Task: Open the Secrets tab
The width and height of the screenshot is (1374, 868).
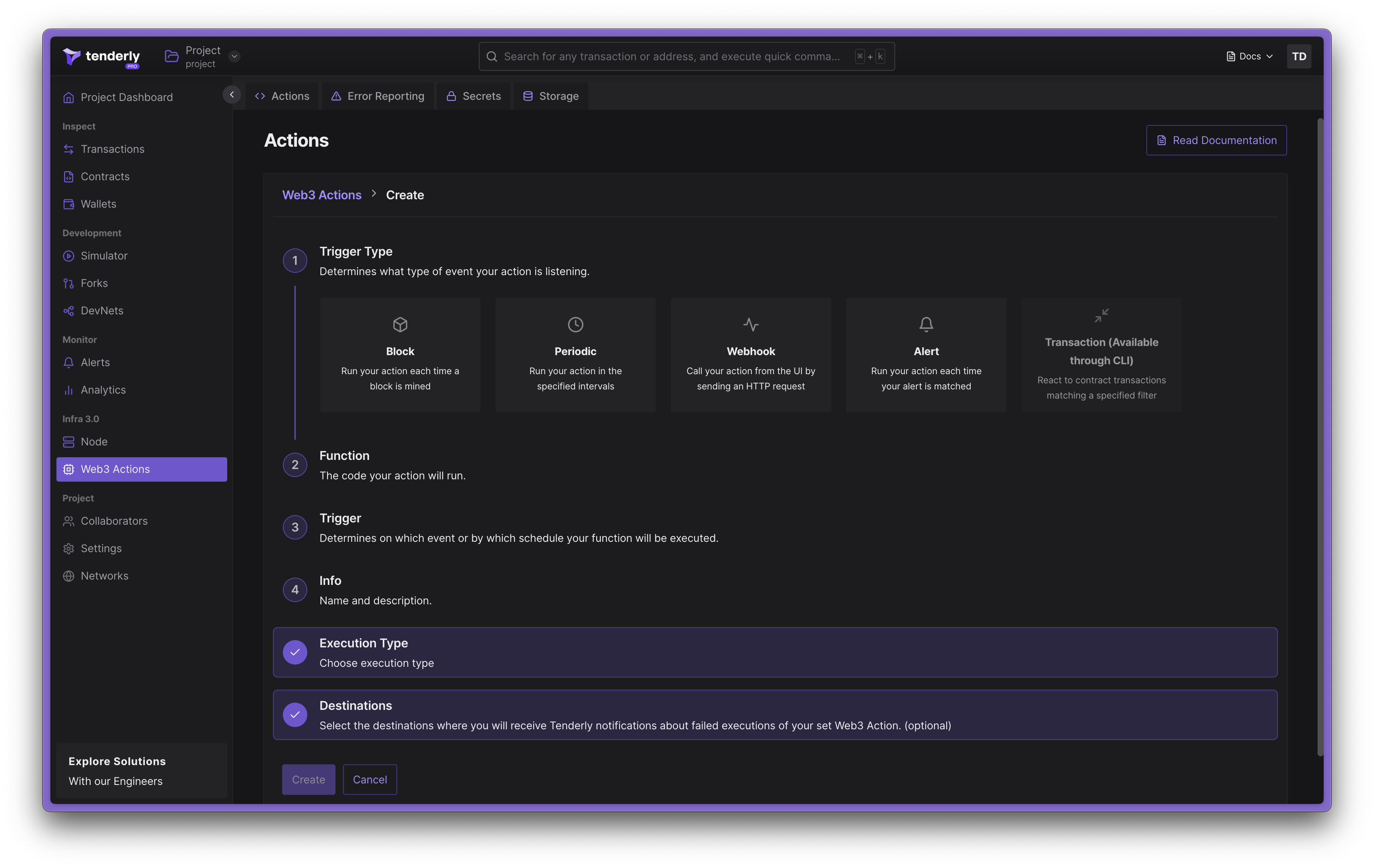Action: [x=473, y=96]
